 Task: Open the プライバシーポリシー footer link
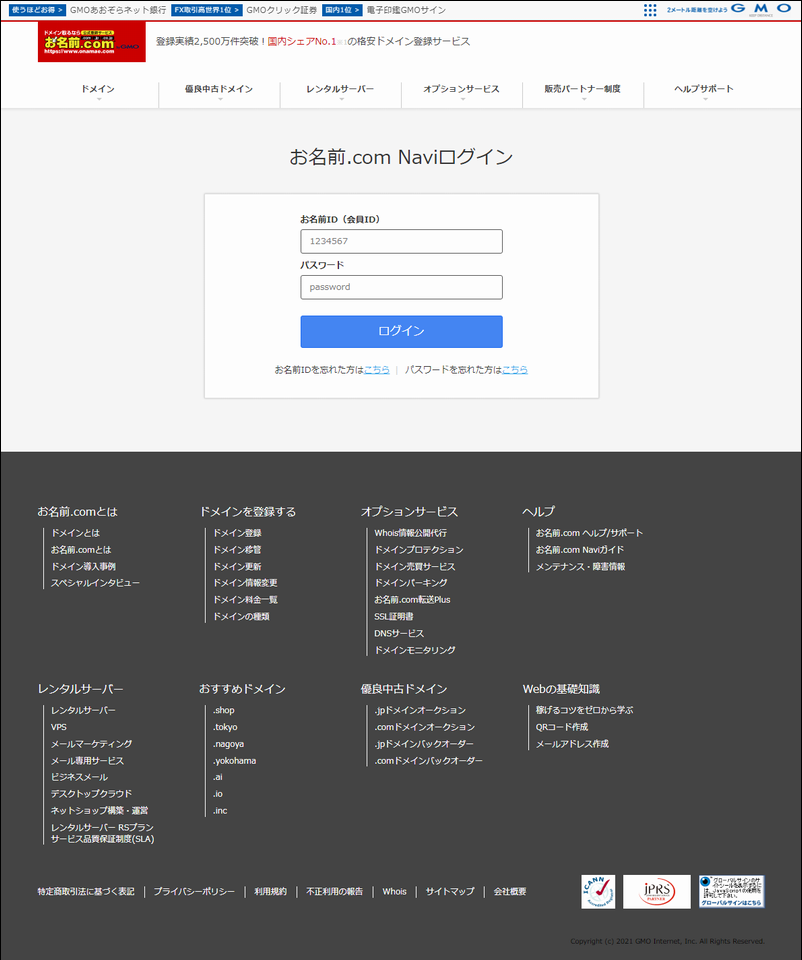pyautogui.click(x=194, y=891)
